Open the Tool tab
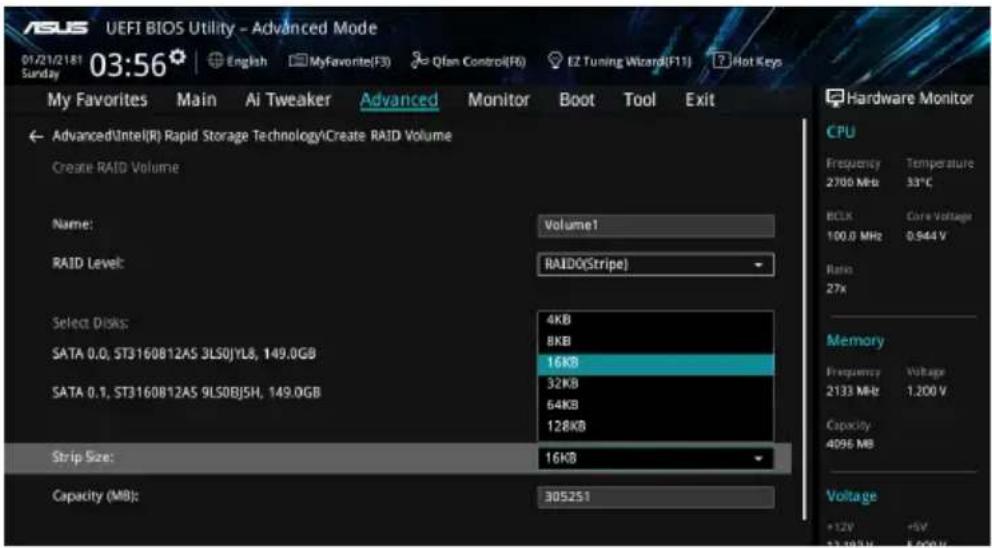This screenshot has width=992, height=548. click(640, 100)
